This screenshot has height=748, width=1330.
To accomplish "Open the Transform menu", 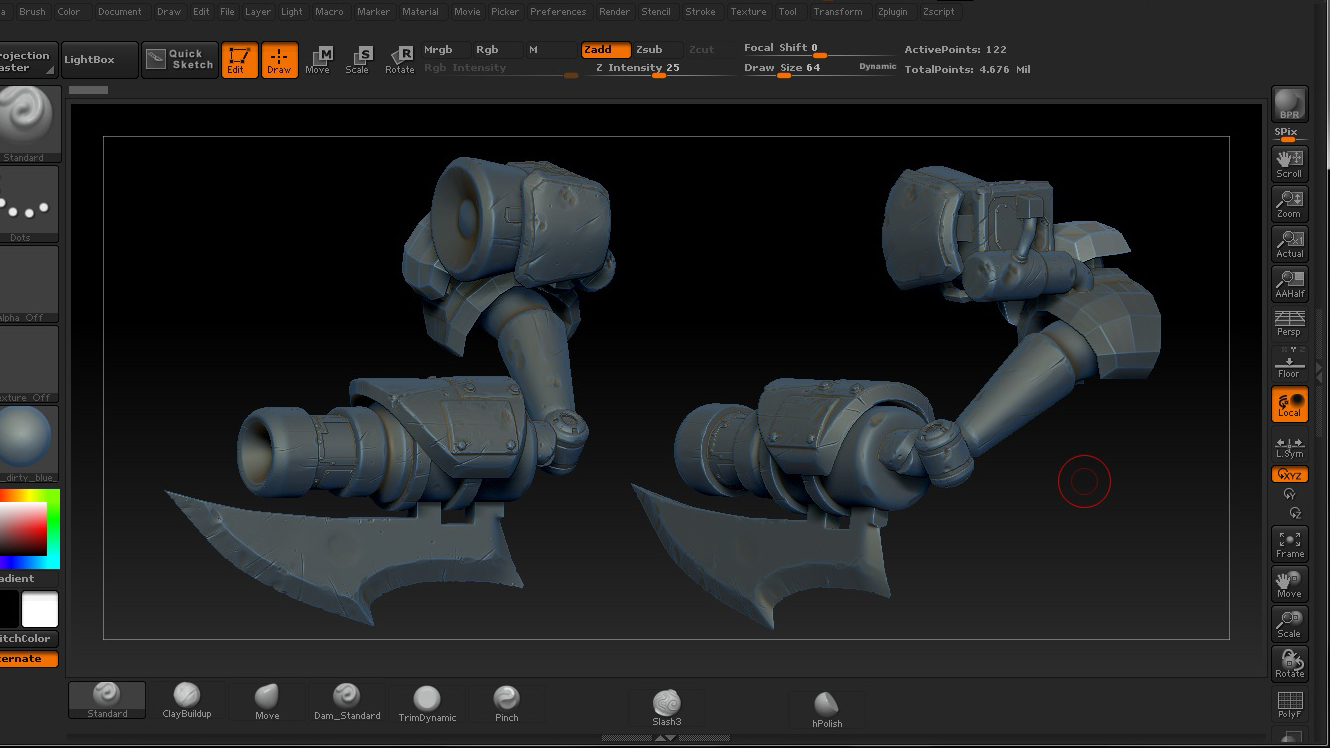I will click(x=838, y=12).
